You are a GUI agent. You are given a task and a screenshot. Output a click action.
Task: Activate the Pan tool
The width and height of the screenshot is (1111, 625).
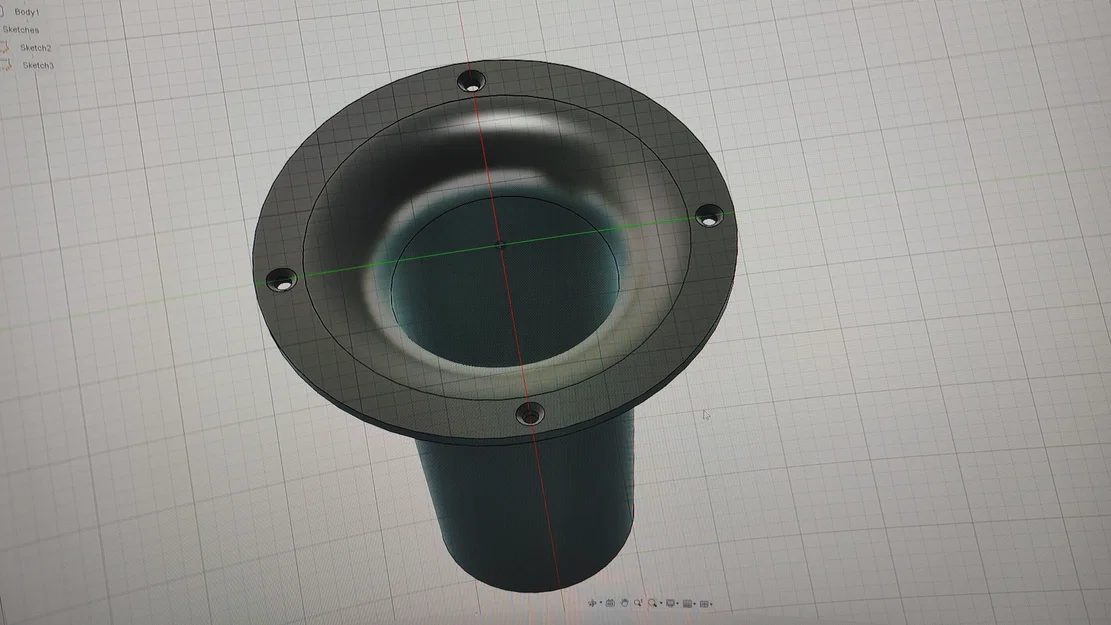(x=623, y=603)
